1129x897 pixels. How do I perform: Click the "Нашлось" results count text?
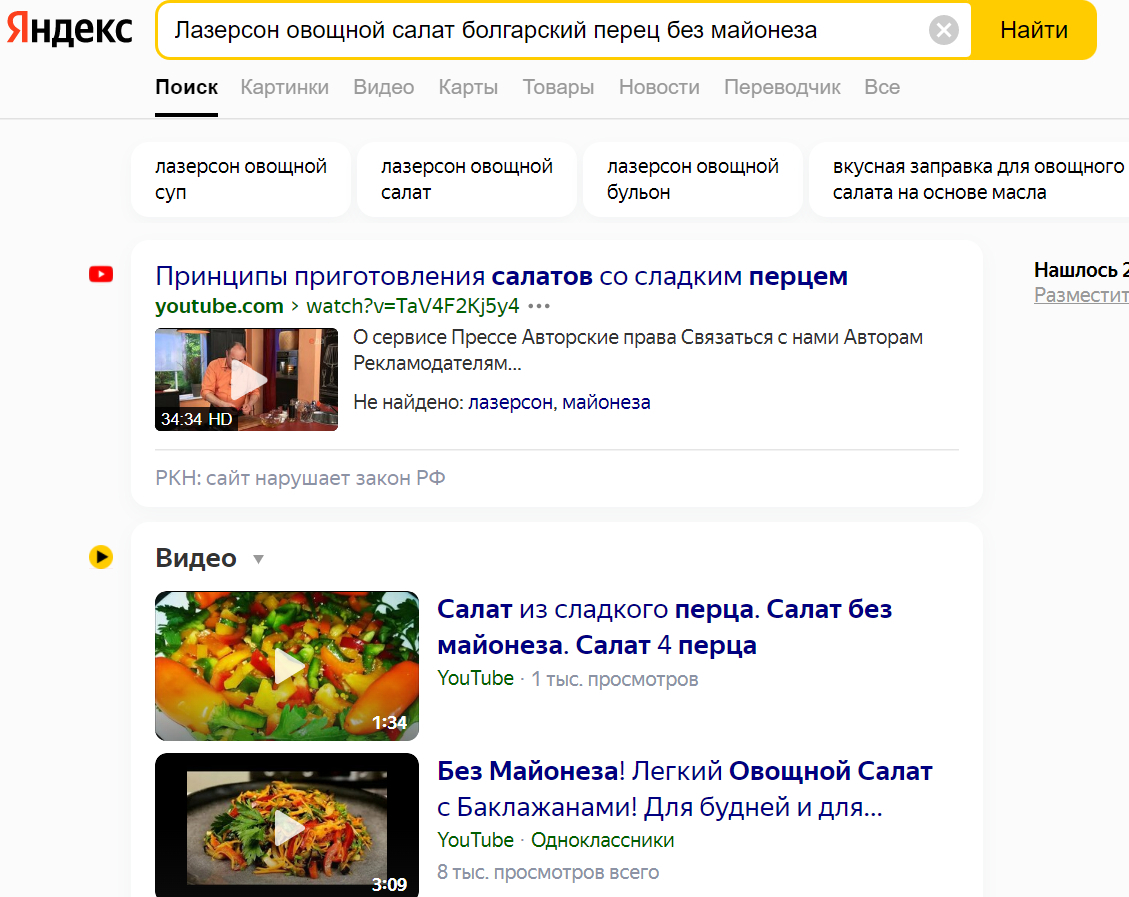pos(1081,270)
